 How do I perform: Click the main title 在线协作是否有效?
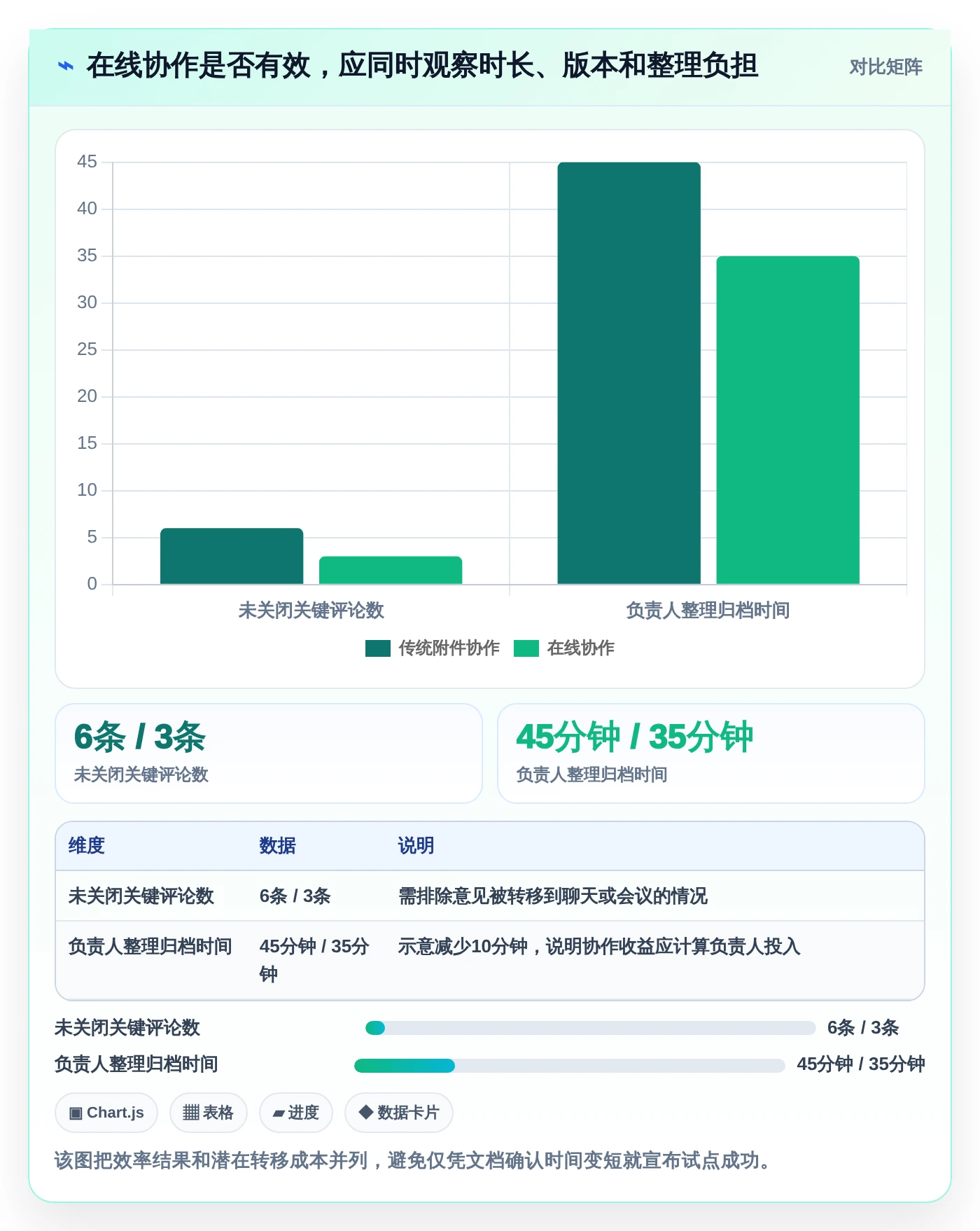[422, 66]
